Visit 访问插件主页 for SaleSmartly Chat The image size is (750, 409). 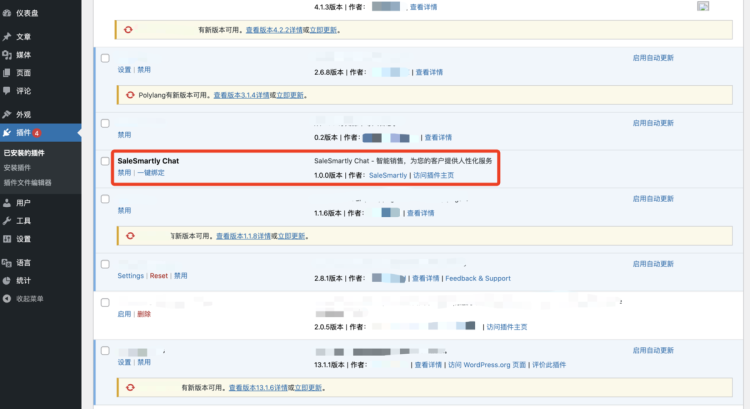point(433,175)
